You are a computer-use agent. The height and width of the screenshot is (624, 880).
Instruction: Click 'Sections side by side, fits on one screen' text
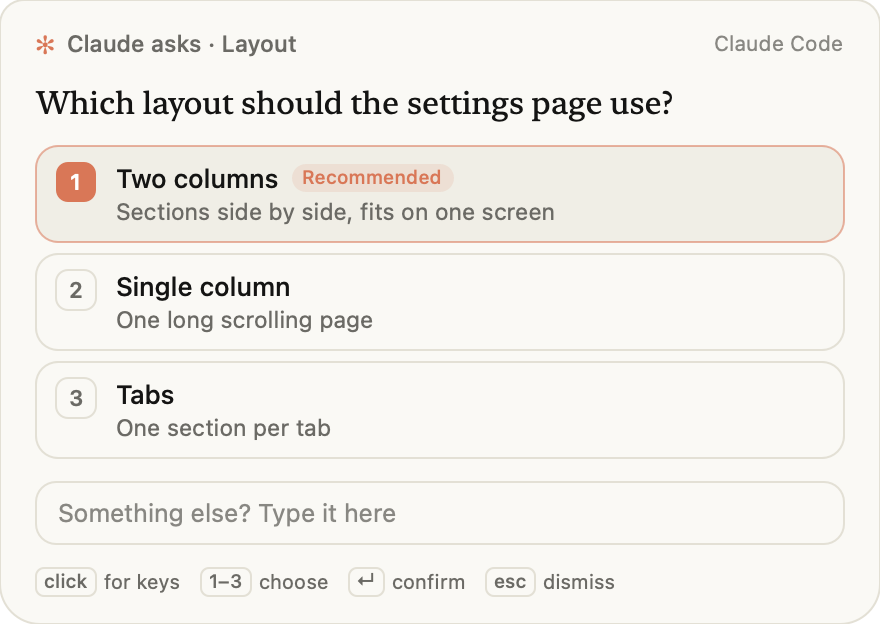[336, 212]
